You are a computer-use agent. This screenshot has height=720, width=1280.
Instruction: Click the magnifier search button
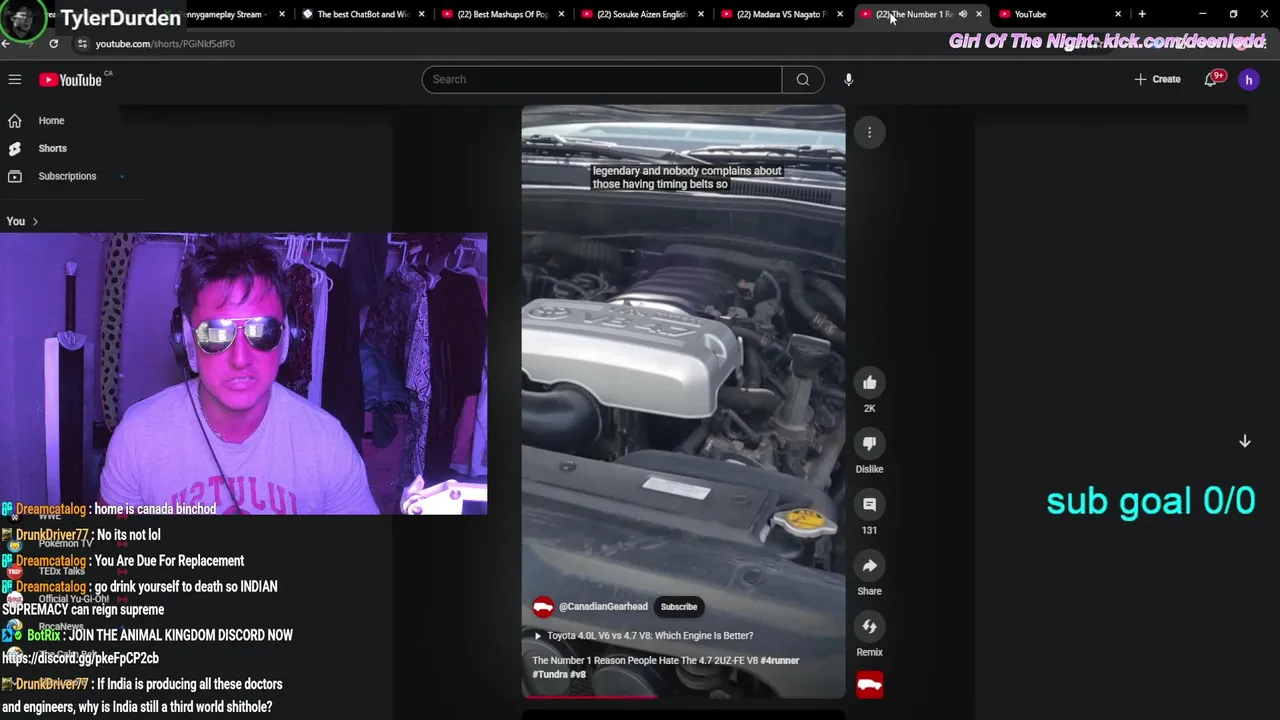pyautogui.click(x=803, y=79)
